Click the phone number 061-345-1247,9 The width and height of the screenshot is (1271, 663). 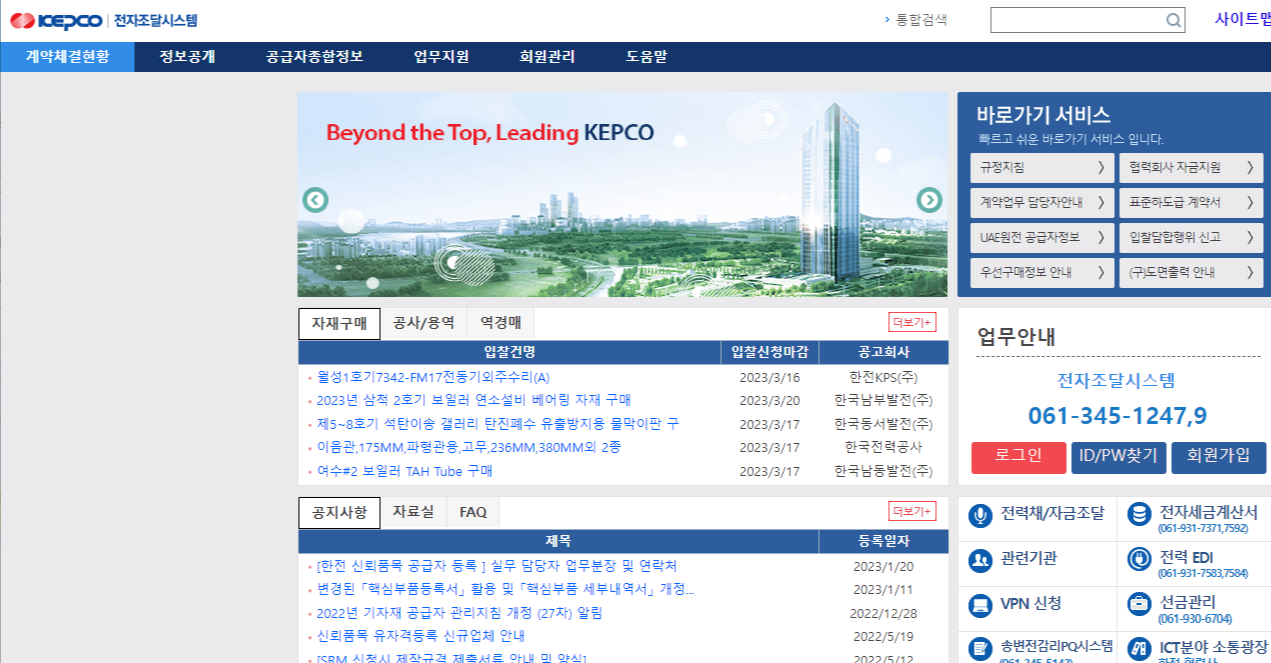[x=1117, y=416]
